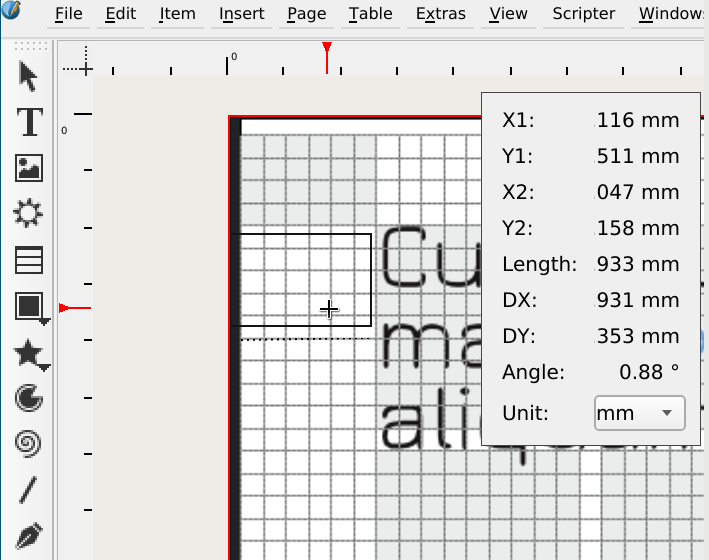Expand the Polygon tool dropdown arrow

click(x=45, y=368)
